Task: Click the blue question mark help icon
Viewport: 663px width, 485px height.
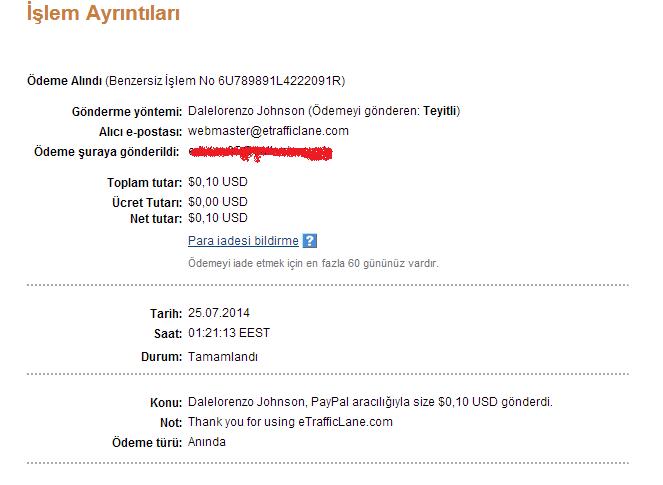Action: point(310,241)
